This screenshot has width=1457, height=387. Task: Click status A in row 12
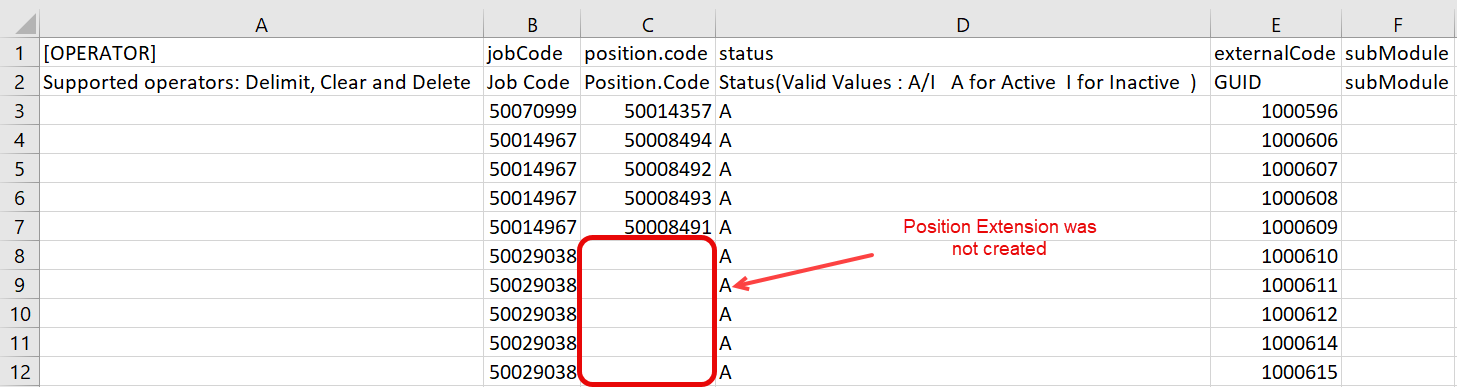pos(963,373)
